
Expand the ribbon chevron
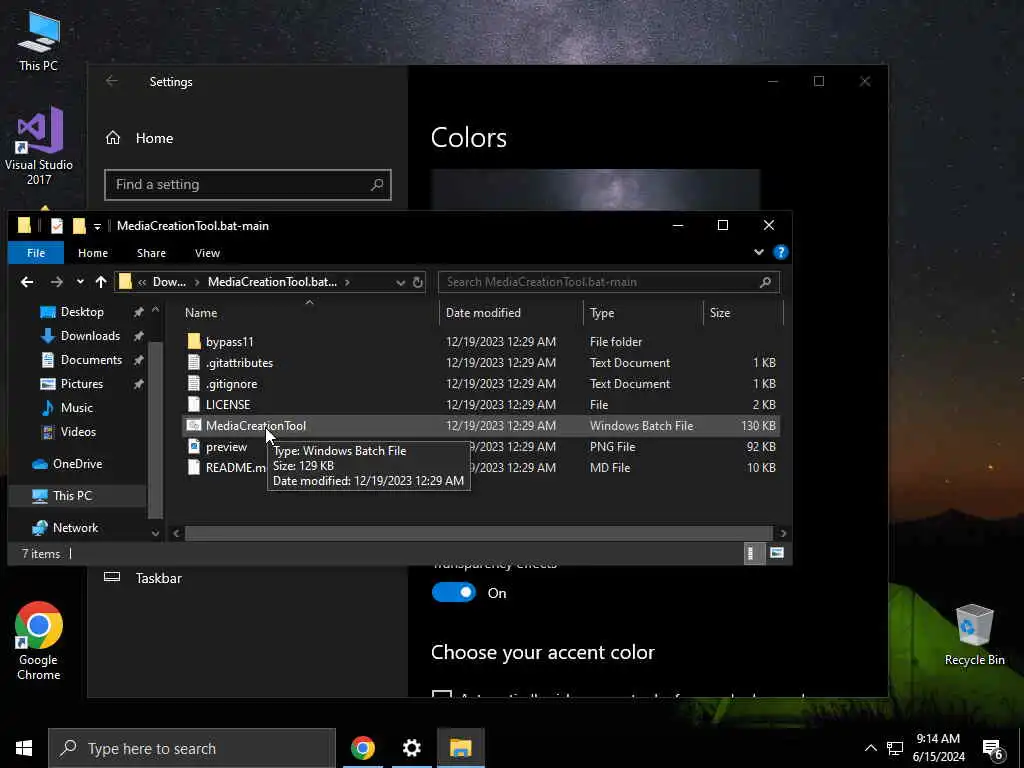pyautogui.click(x=759, y=253)
